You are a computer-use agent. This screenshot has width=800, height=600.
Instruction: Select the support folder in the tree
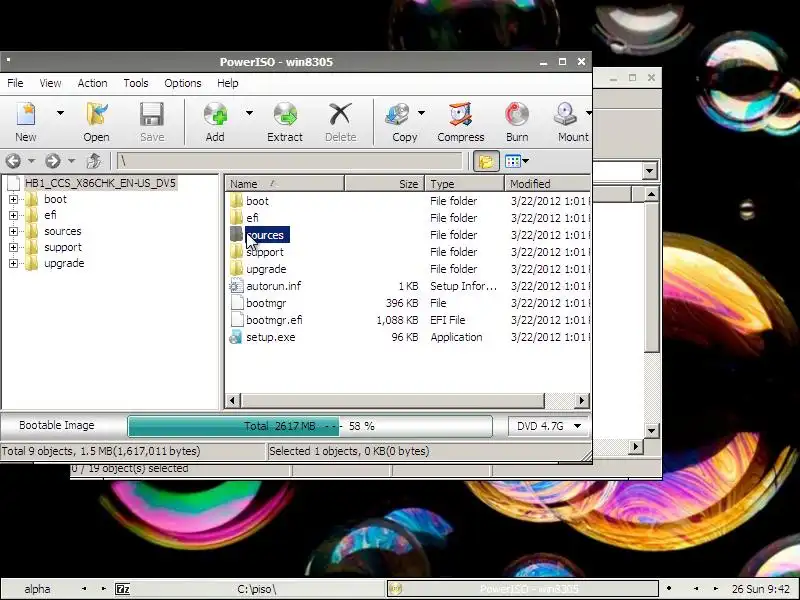coord(63,247)
